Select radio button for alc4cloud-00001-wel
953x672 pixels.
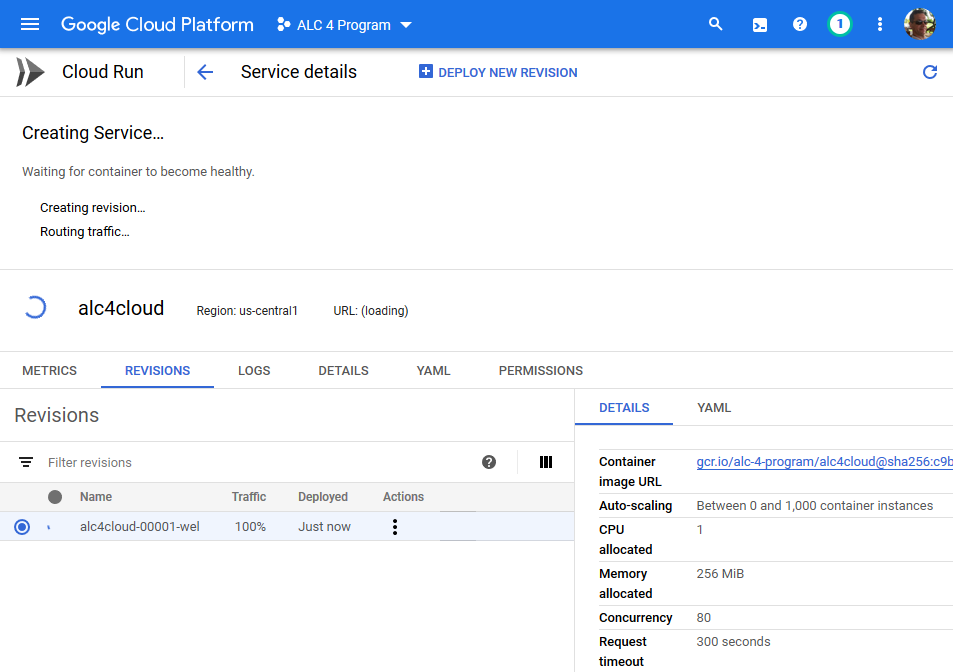coord(22,527)
